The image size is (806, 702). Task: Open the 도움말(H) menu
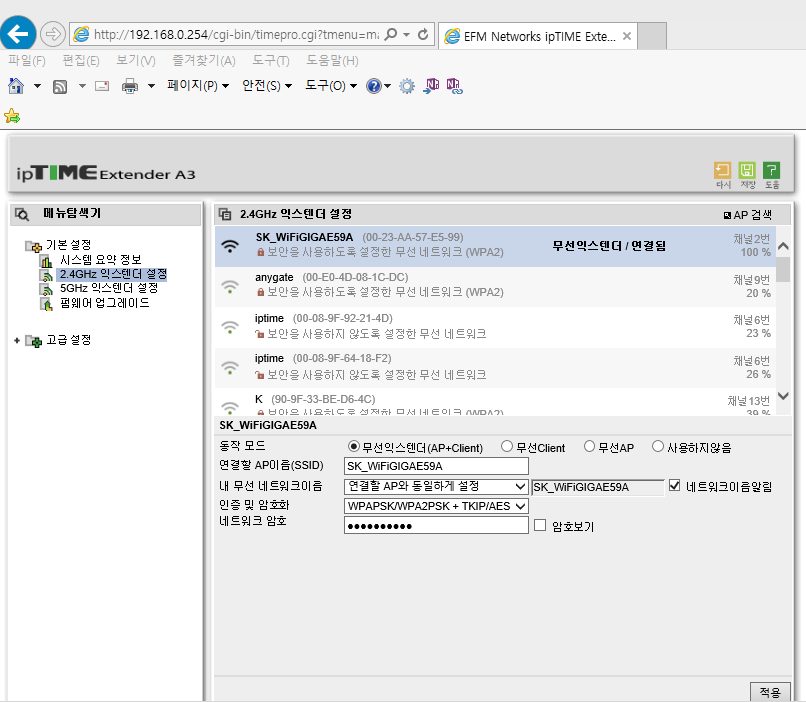tap(332, 61)
